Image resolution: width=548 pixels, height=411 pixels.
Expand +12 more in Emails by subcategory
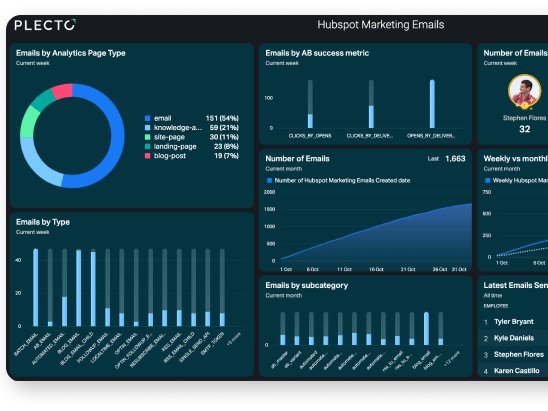click(452, 359)
